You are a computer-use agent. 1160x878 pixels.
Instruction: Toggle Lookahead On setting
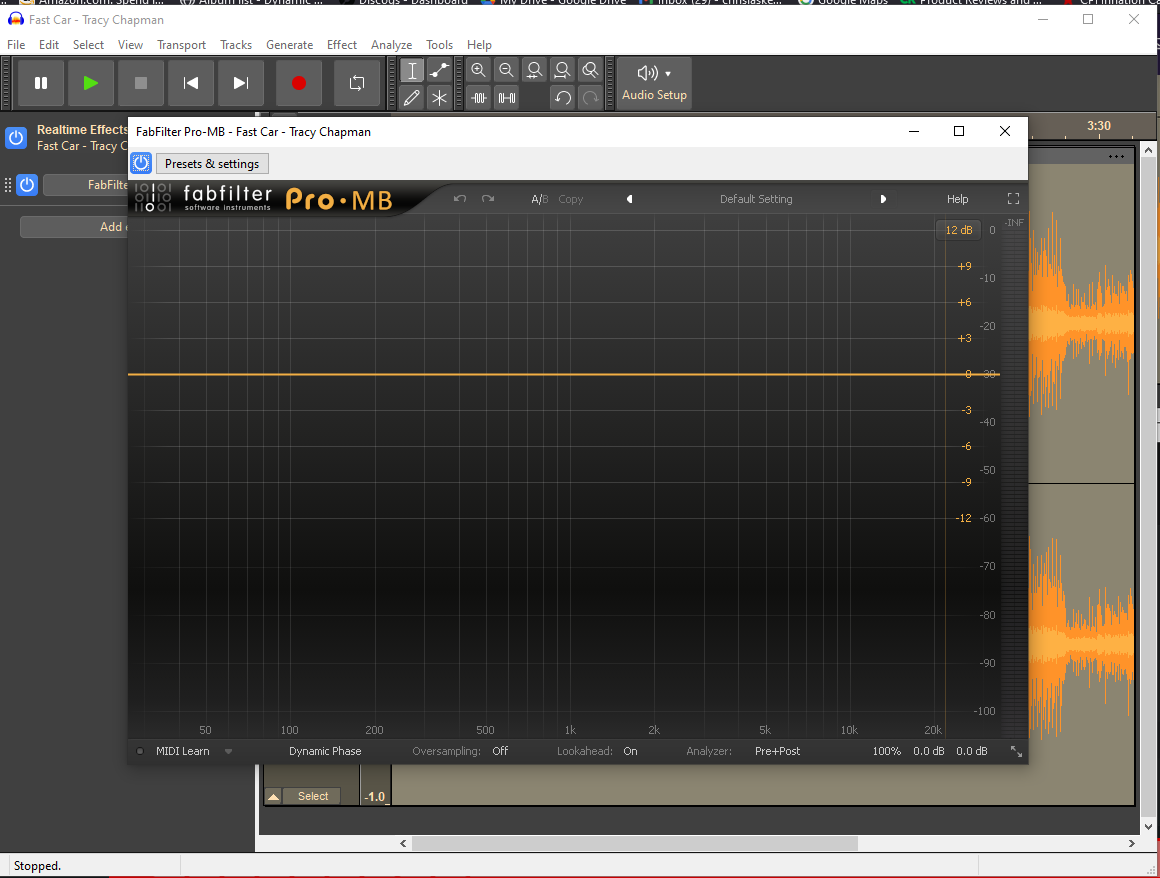[630, 751]
